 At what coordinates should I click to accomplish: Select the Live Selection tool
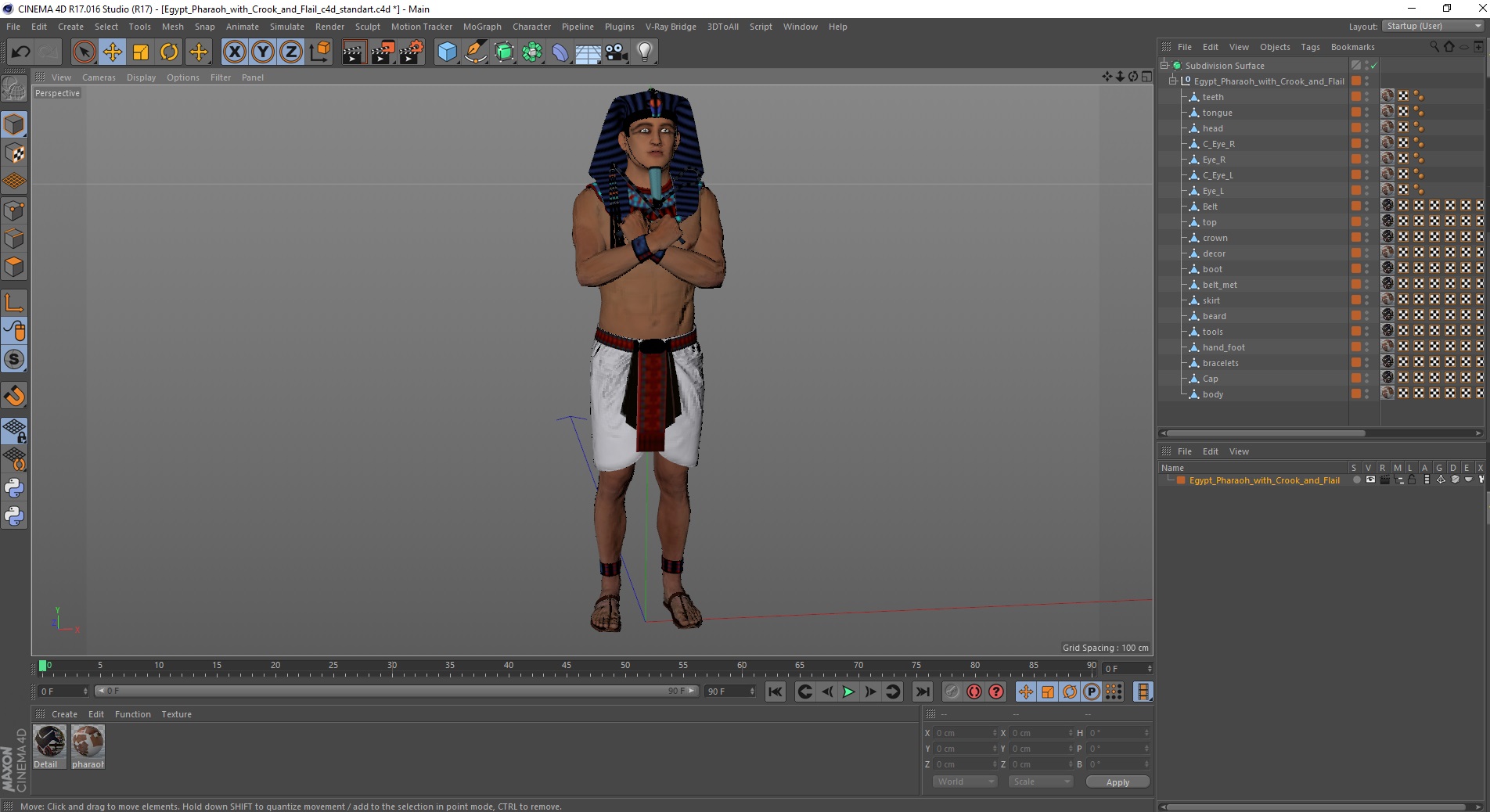[x=84, y=52]
